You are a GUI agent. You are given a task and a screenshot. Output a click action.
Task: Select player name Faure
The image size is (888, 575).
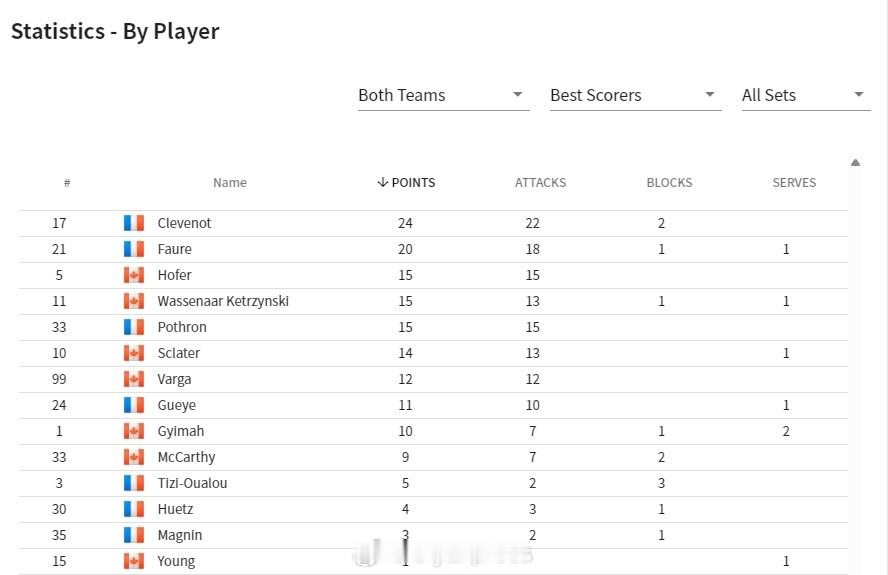174,249
